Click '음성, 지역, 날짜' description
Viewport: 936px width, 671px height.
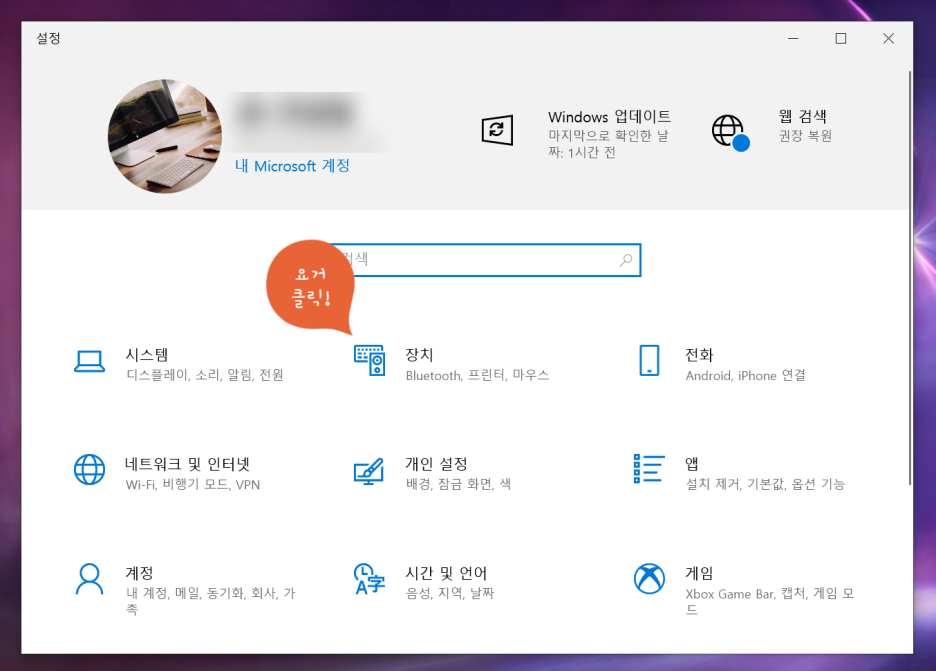point(450,593)
